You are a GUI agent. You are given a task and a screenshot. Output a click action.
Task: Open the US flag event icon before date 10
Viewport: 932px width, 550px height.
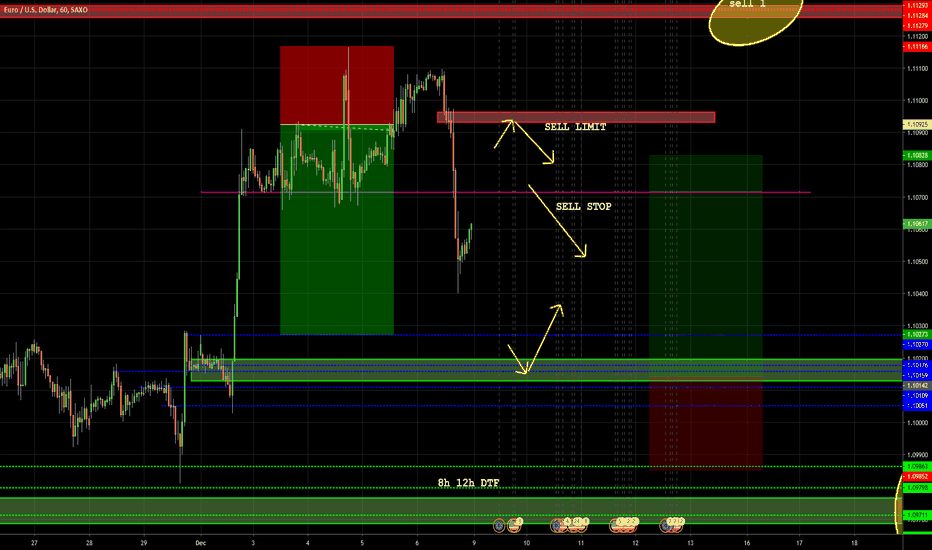(515, 523)
